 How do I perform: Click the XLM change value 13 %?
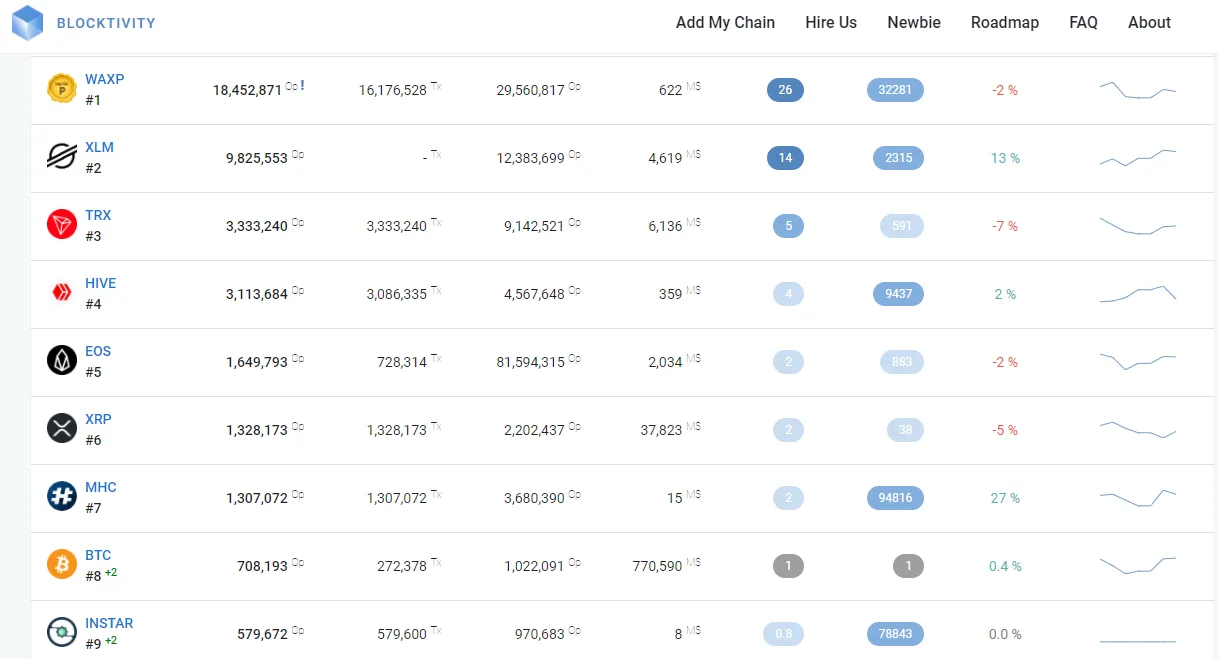pyautogui.click(x=1005, y=158)
